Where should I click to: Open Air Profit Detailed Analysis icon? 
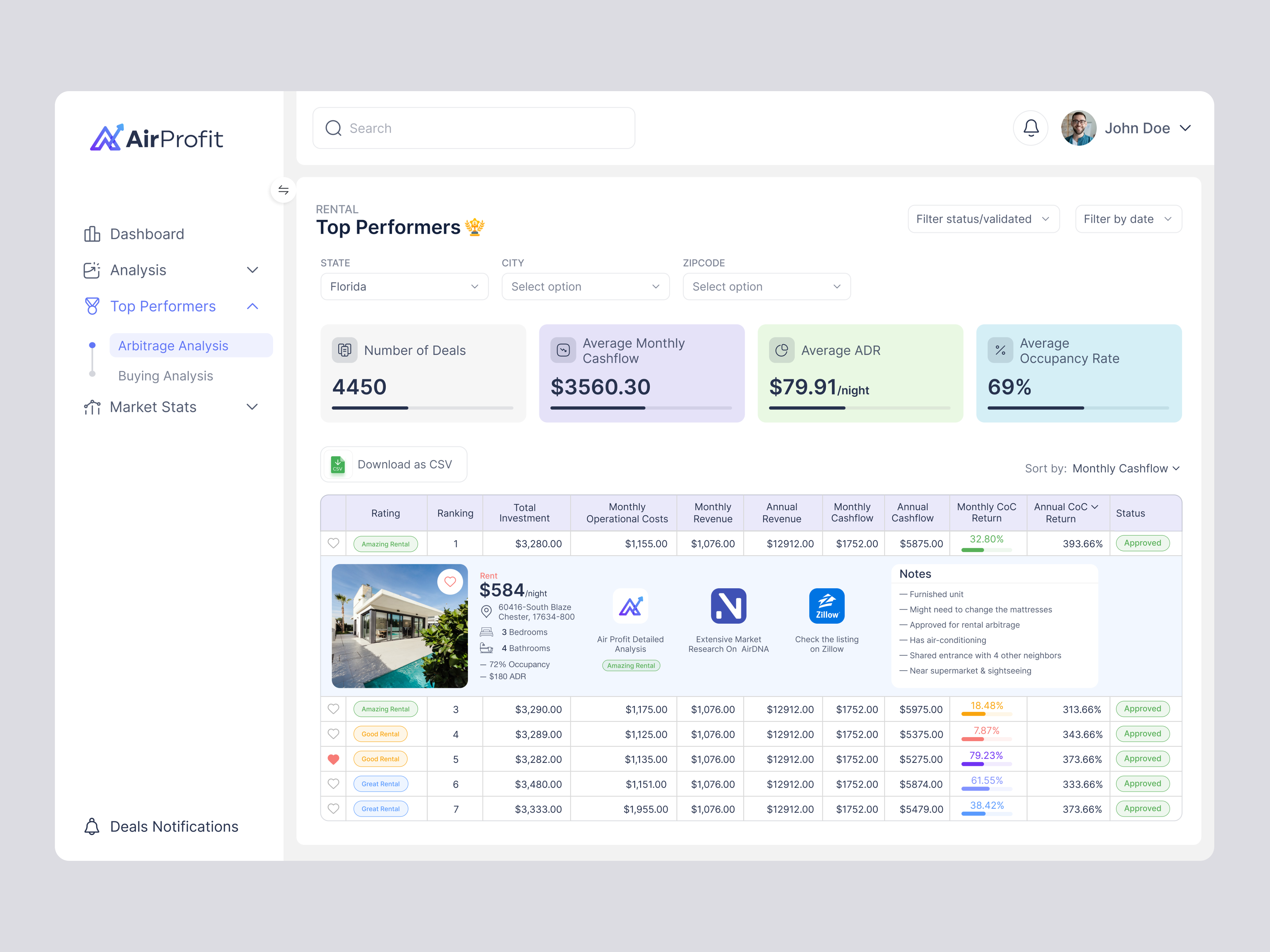pos(630,606)
